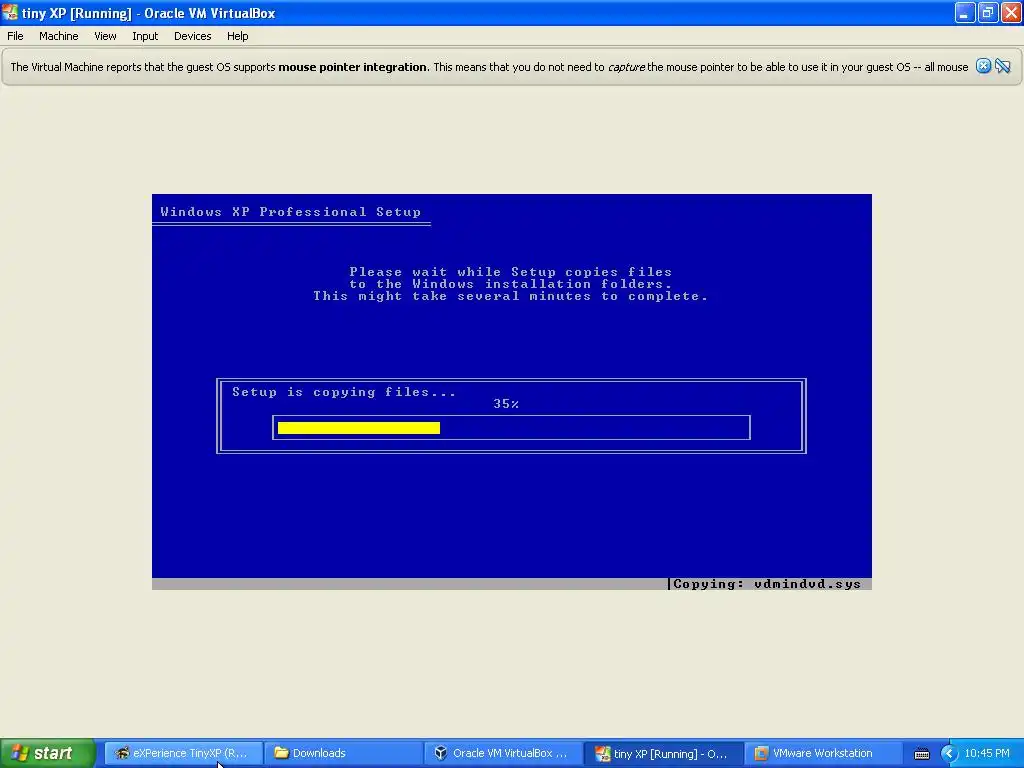Click the "Please wait while Setup copies files" text
Image resolution: width=1024 pixels, height=768 pixels.
click(511, 272)
